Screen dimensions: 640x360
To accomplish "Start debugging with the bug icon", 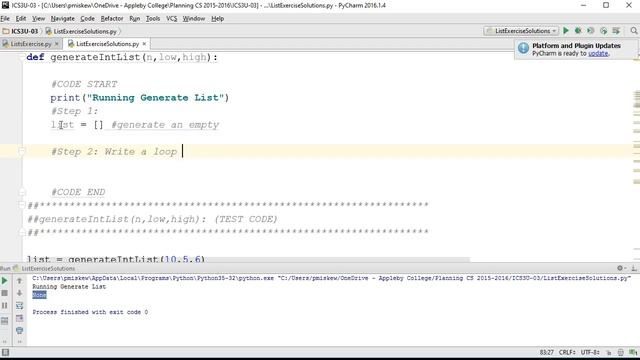I will pos(578,31).
